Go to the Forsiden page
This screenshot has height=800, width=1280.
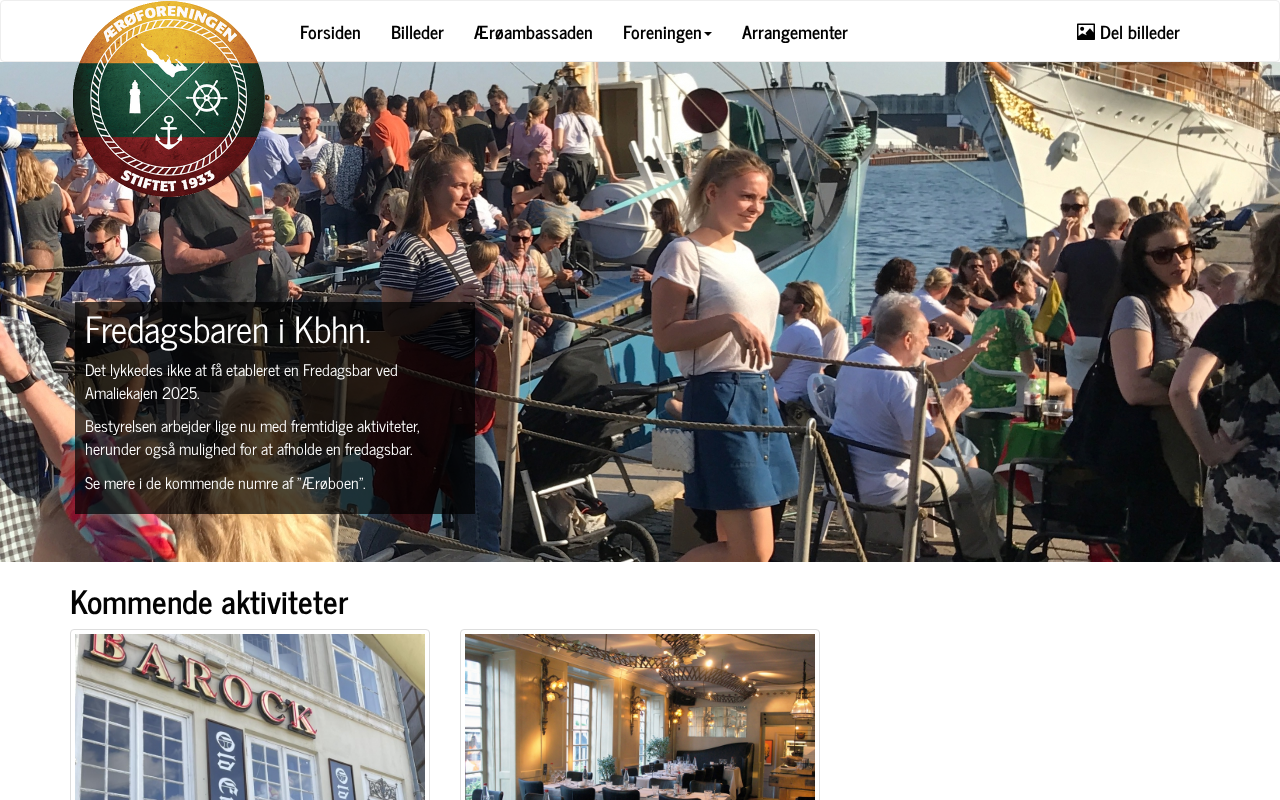[330, 32]
